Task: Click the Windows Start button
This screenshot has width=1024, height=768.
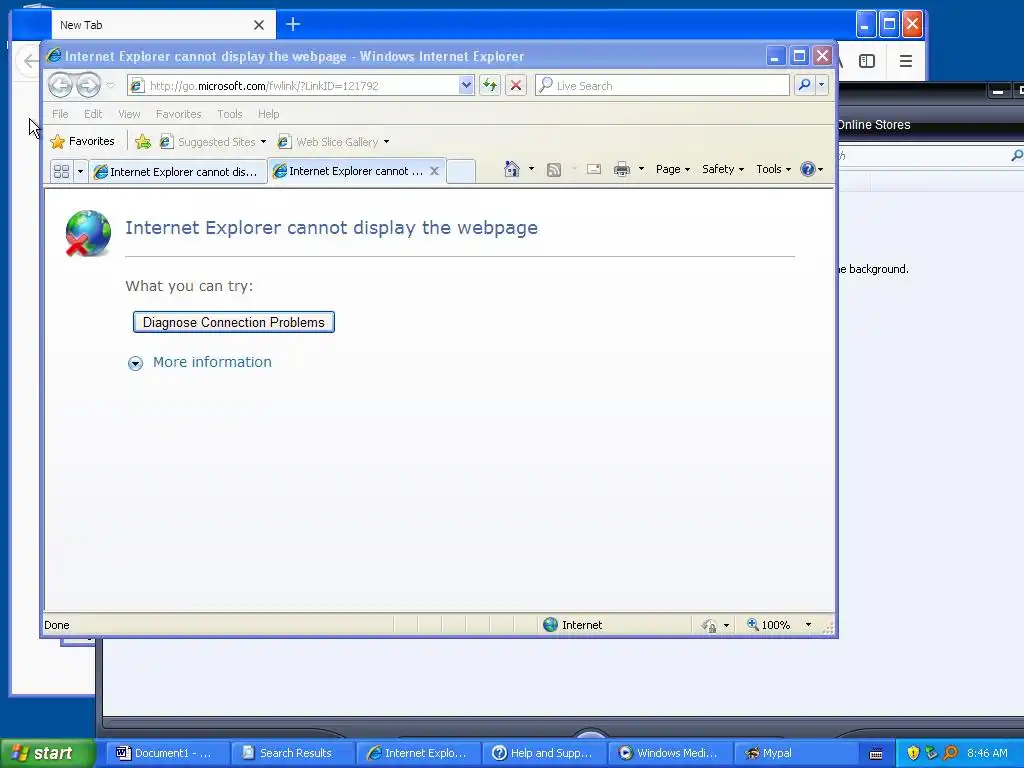Action: click(47, 753)
